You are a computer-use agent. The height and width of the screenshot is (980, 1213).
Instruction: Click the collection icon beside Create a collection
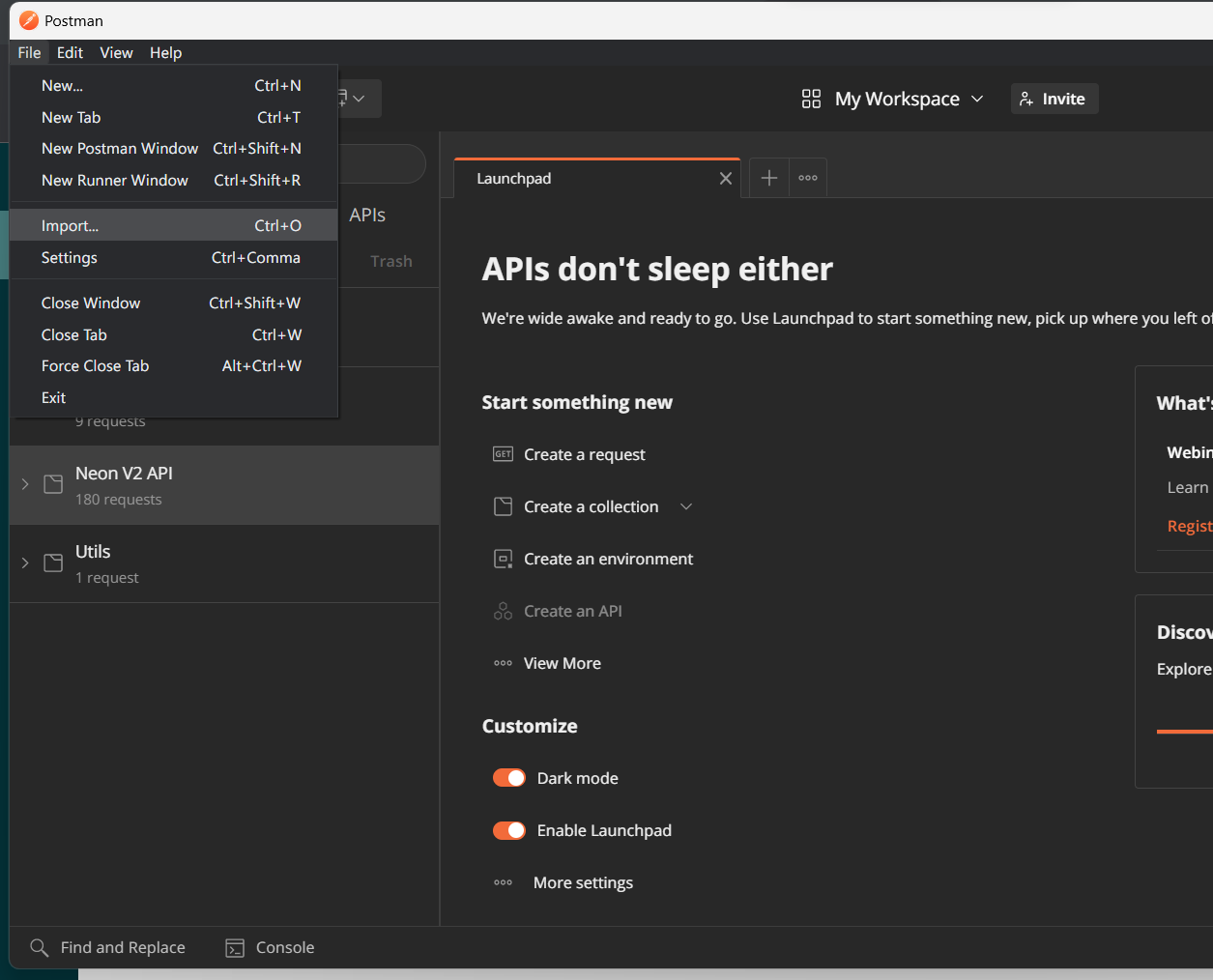coord(503,506)
